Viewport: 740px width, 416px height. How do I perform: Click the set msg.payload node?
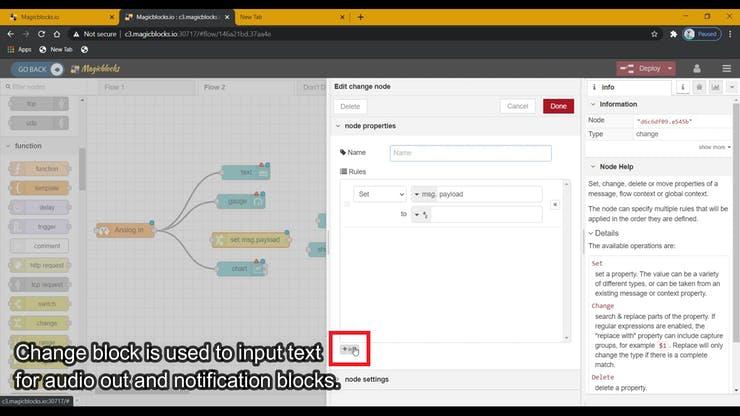click(251, 240)
